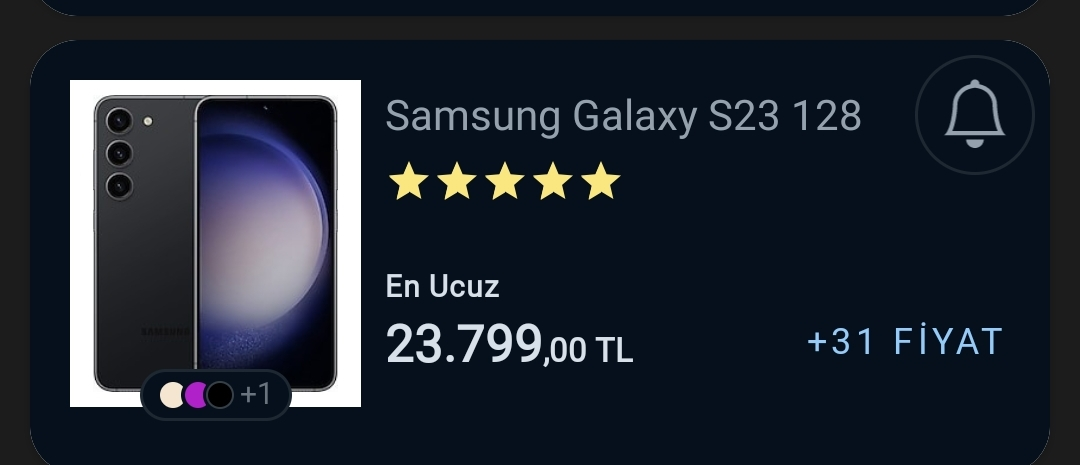Click the fifth (last) rating star
The width and height of the screenshot is (1080, 465).
pyautogui.click(x=601, y=181)
